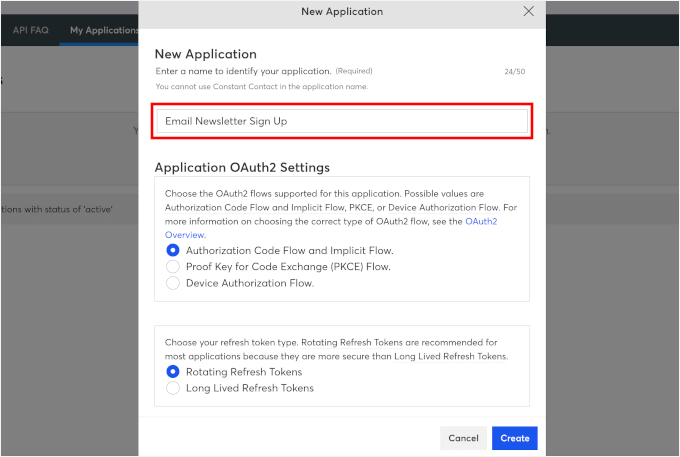Choose Long Lived Refresh Tokens option
The width and height of the screenshot is (680, 457).
pyautogui.click(x=173, y=388)
